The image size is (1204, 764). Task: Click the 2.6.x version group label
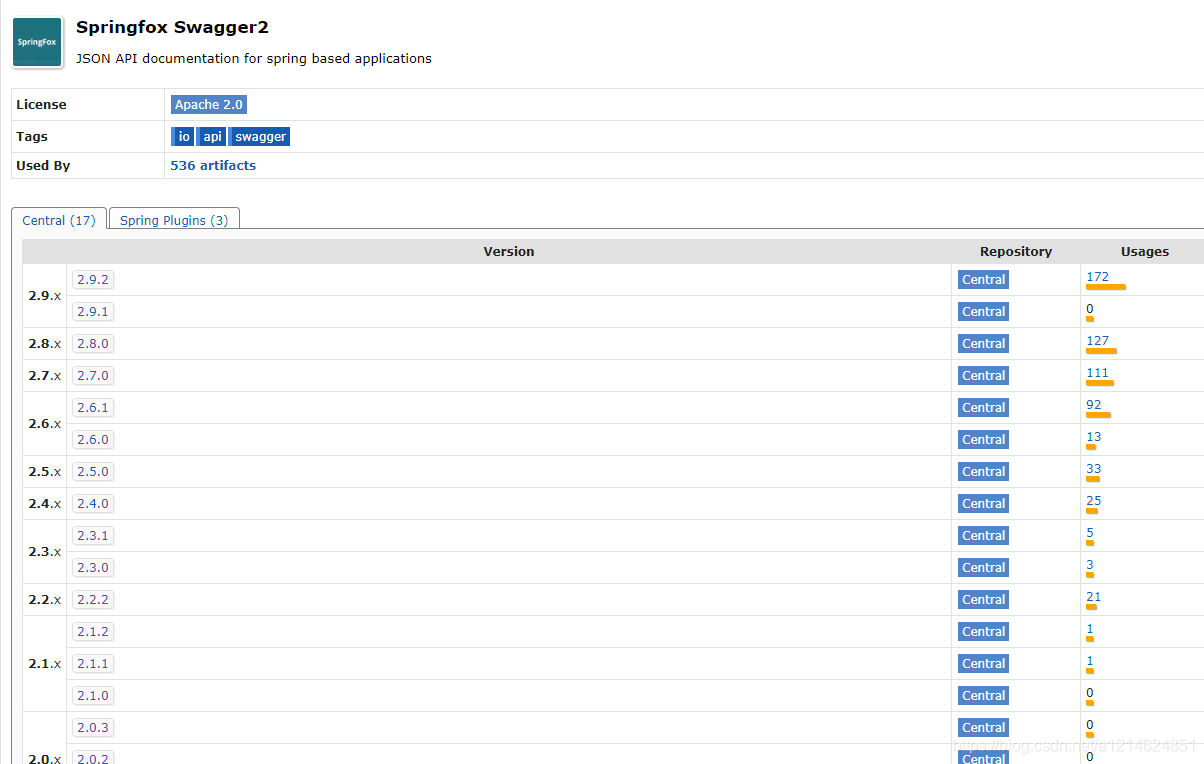point(45,424)
